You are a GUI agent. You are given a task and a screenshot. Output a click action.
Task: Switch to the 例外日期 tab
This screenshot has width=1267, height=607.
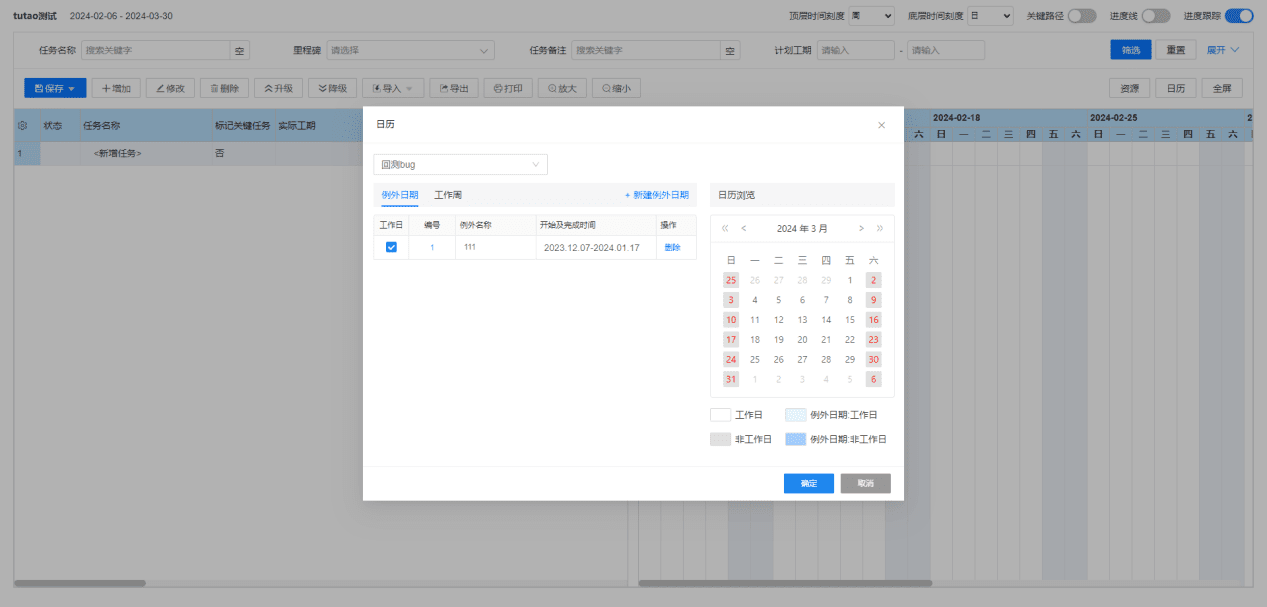tap(400, 195)
